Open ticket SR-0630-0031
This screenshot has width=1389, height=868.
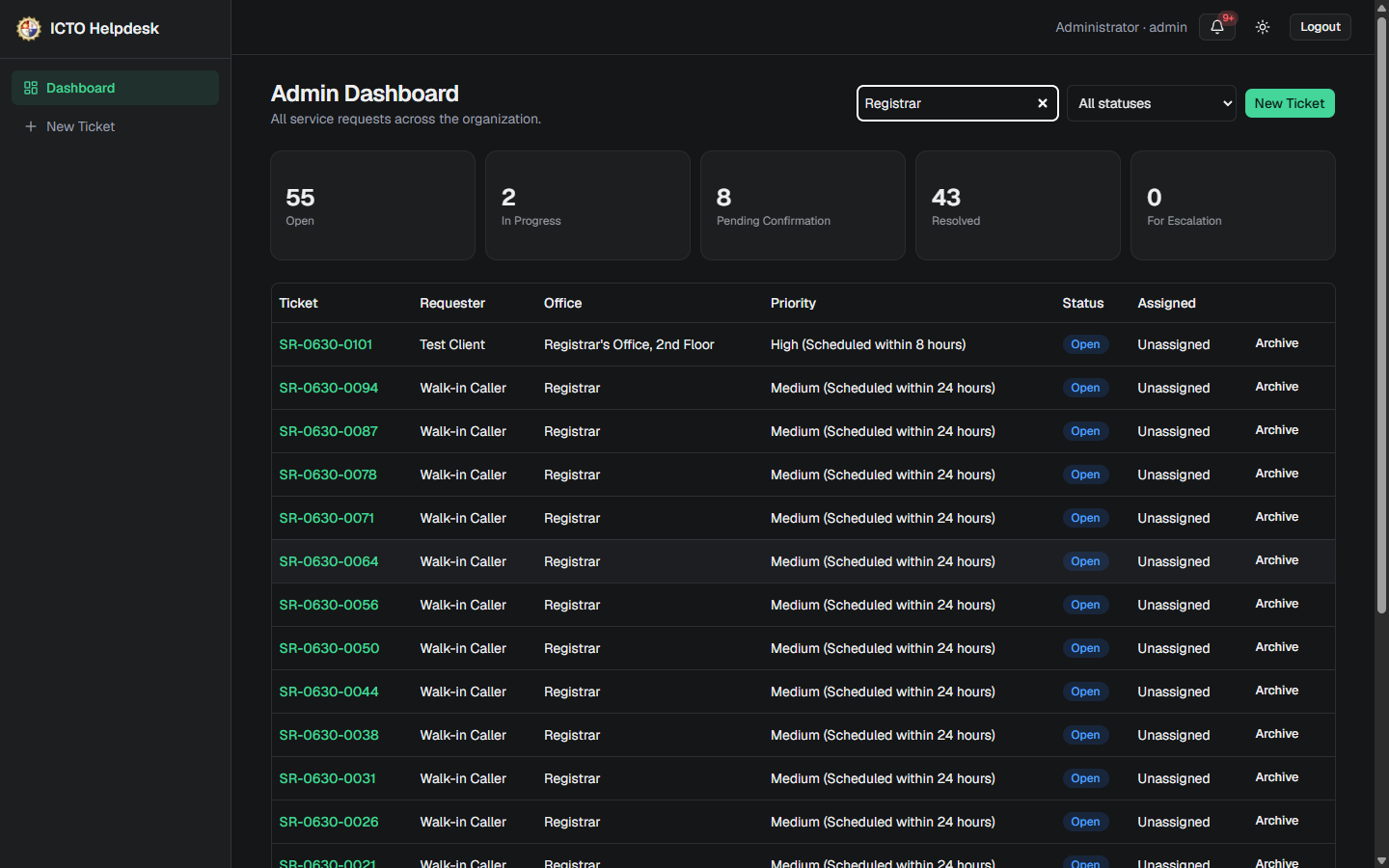point(328,778)
